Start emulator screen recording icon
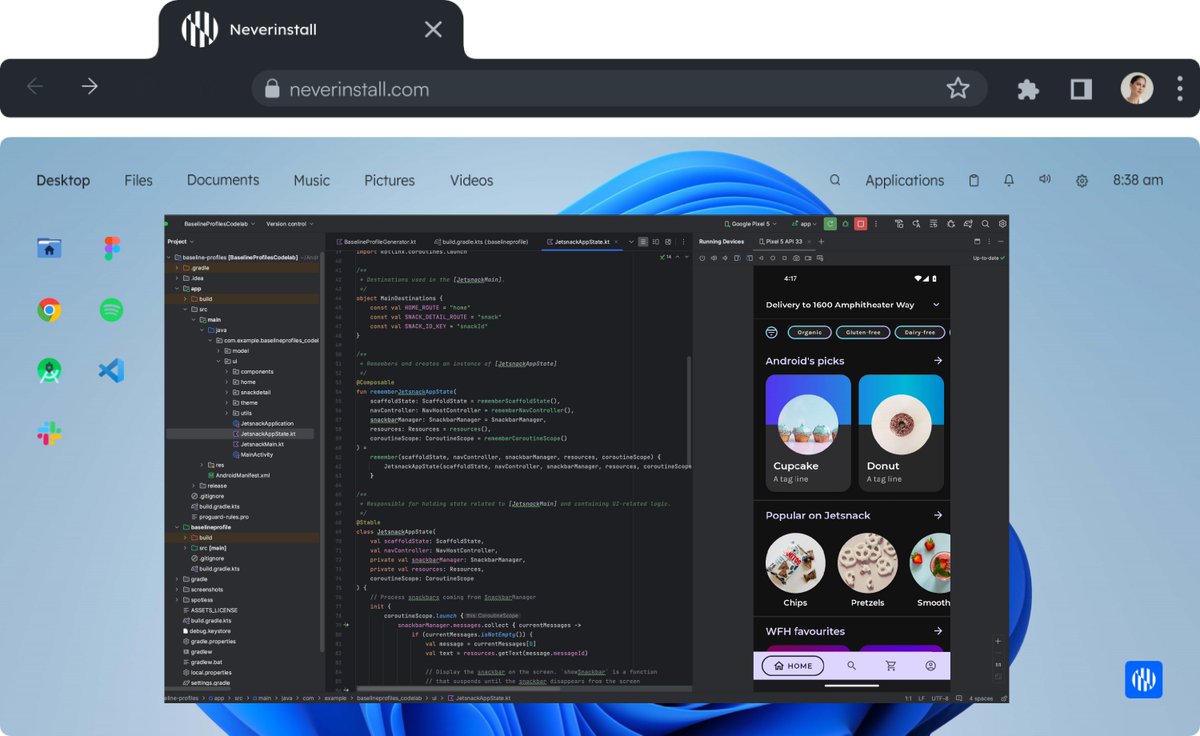1200x736 pixels. click(808, 258)
